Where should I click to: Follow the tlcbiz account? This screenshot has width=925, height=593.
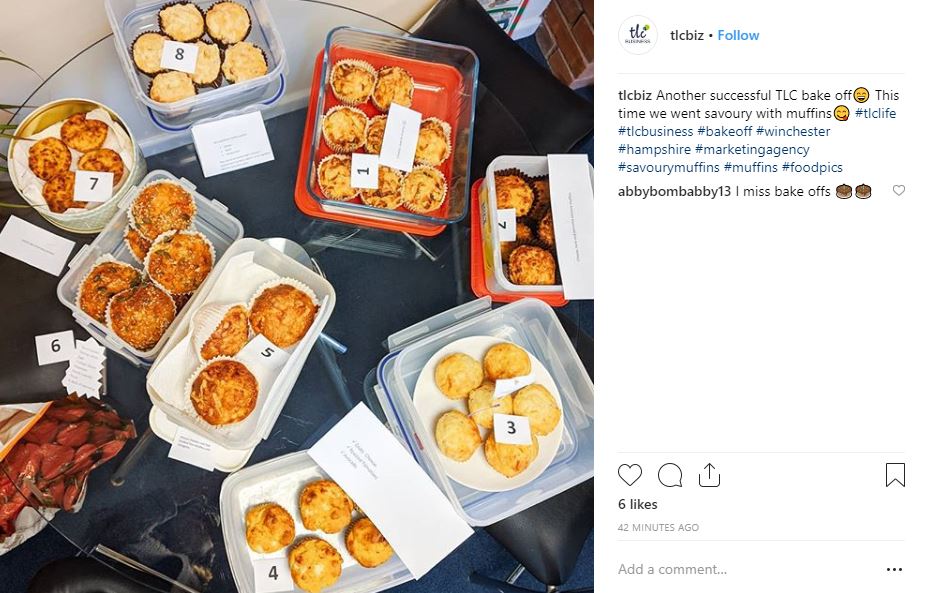tap(738, 35)
